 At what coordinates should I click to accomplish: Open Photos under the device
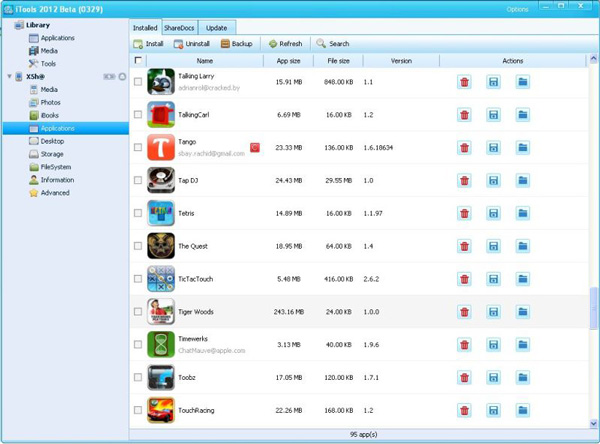coord(45,102)
